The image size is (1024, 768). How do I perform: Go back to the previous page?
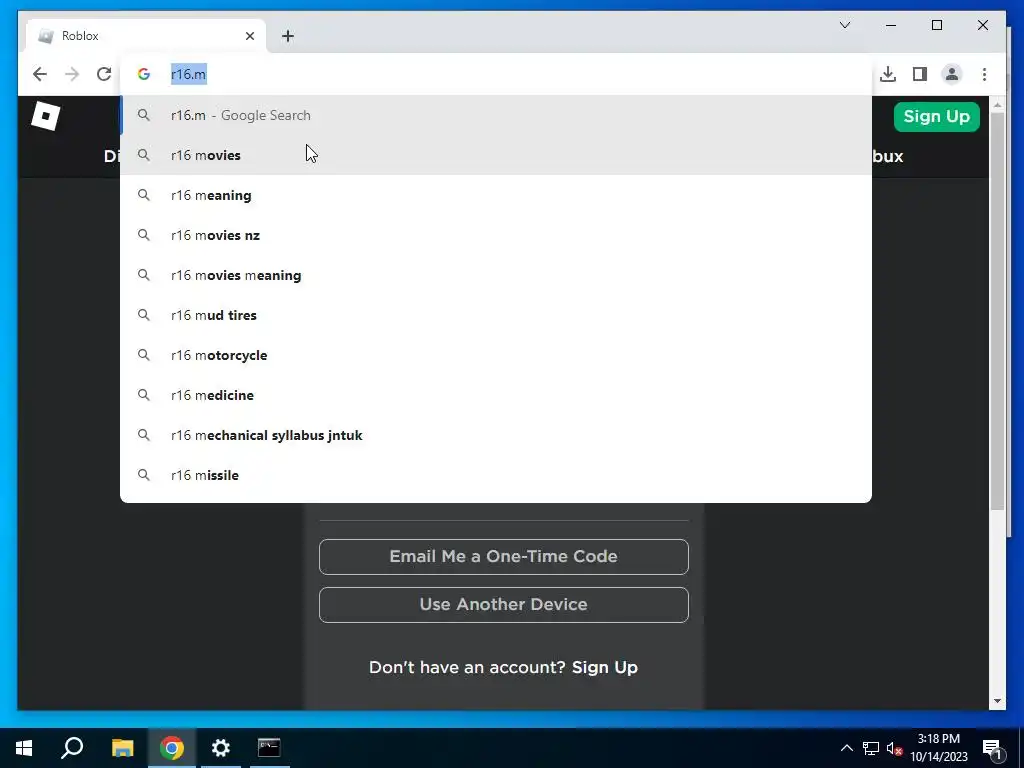click(x=40, y=74)
